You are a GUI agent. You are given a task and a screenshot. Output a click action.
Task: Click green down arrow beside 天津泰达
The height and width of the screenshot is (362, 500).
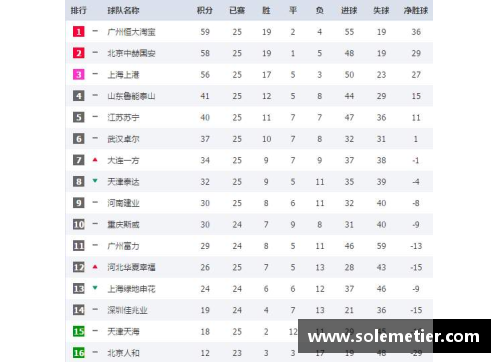click(95, 181)
